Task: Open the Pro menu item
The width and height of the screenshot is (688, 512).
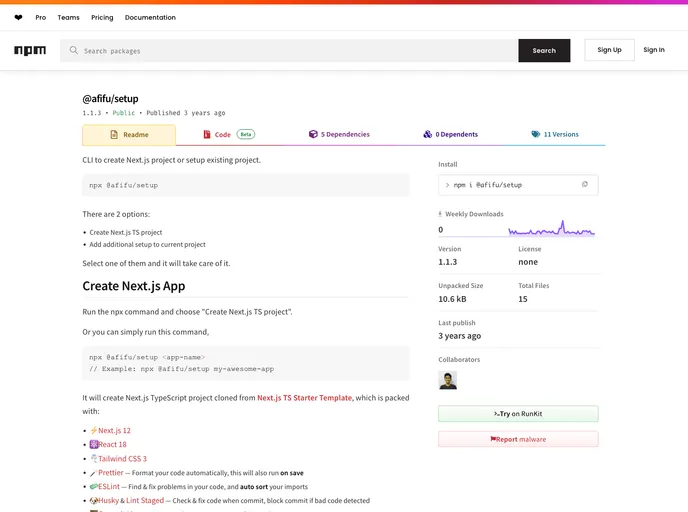Action: (41, 18)
